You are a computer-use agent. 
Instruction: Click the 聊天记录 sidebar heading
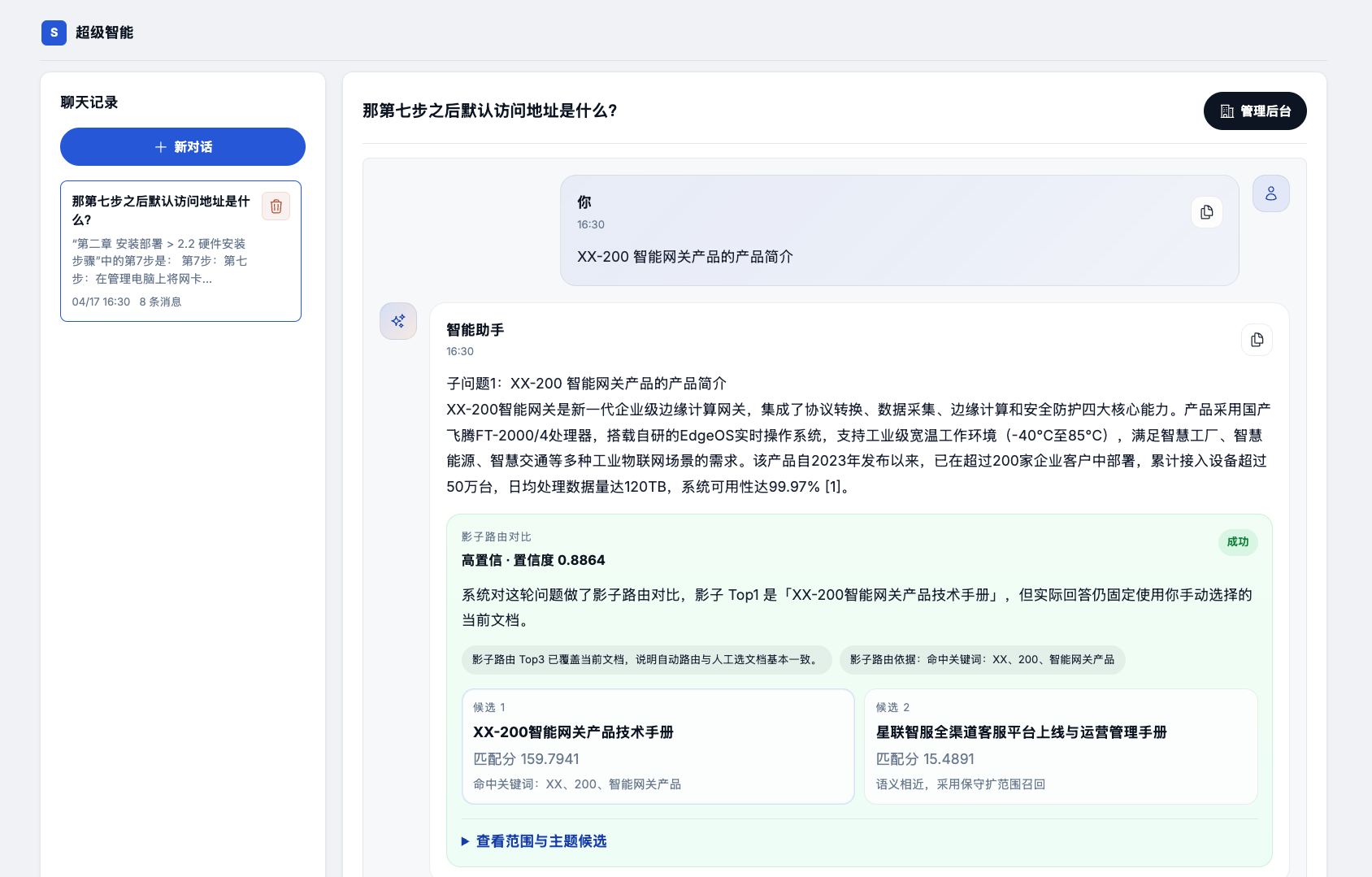[x=89, y=102]
